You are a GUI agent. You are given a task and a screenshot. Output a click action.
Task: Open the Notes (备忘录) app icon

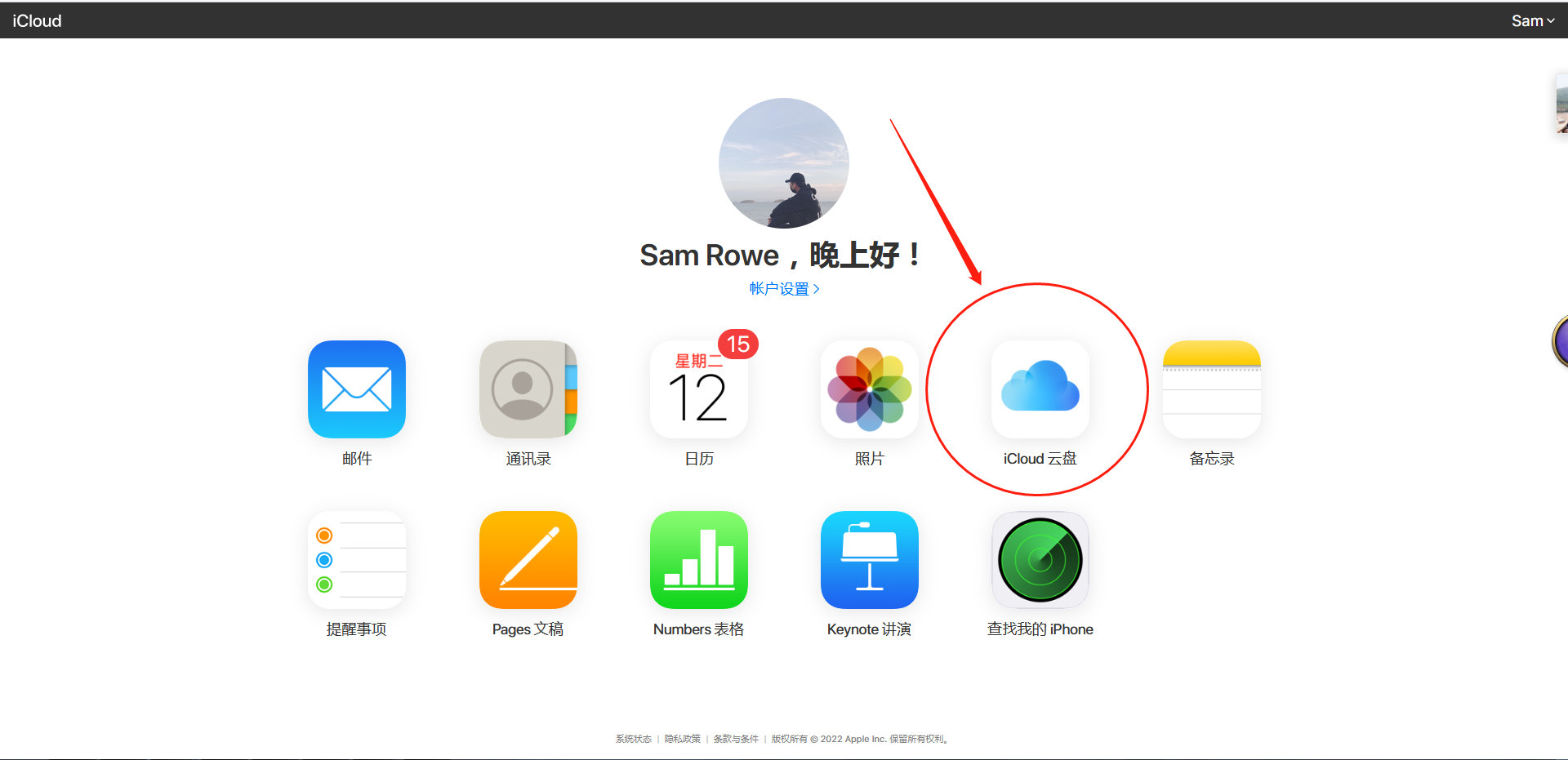coord(1212,389)
